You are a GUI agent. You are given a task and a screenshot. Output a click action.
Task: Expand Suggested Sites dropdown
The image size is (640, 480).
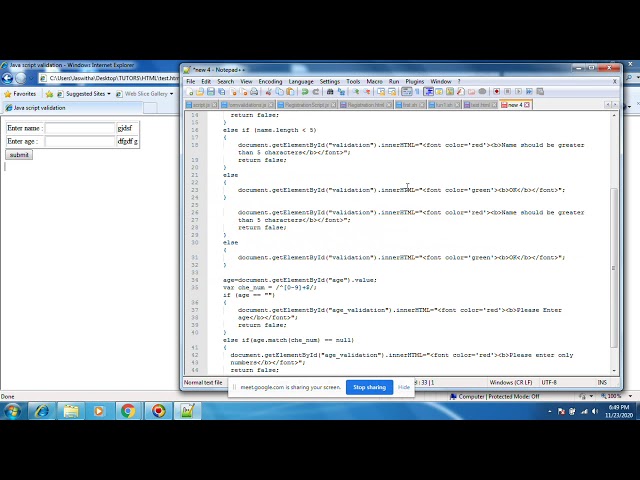109,94
